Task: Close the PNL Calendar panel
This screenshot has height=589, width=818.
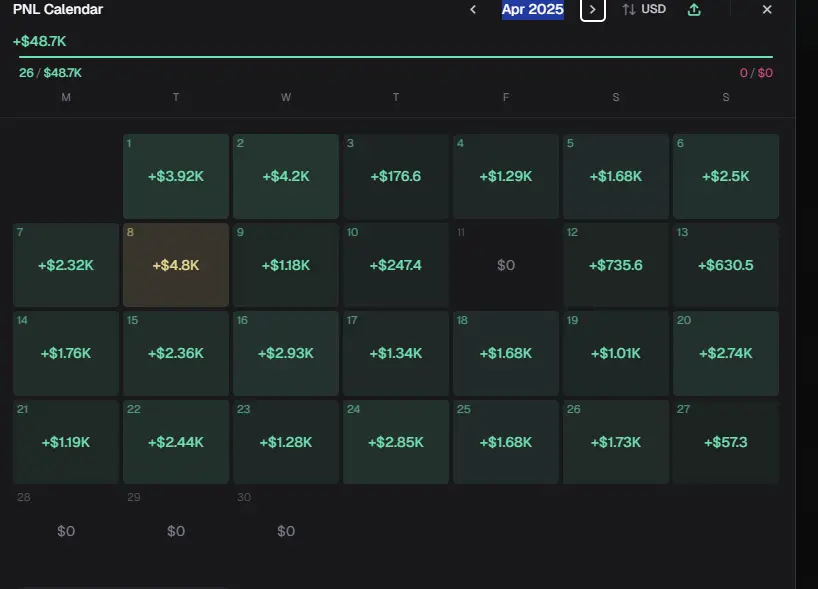Action: point(767,9)
